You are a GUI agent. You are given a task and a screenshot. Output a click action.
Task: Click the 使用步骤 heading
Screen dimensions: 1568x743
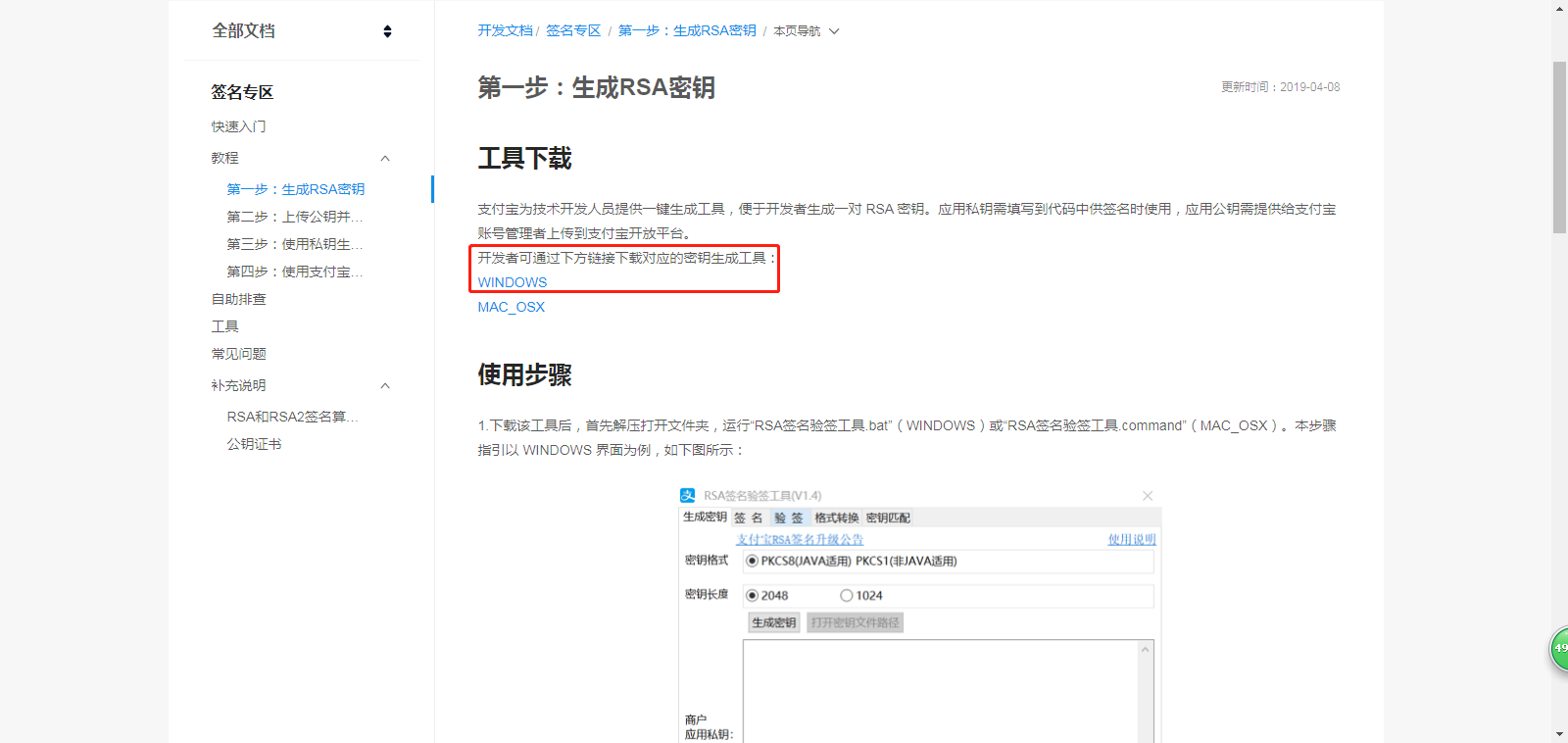pos(525,375)
